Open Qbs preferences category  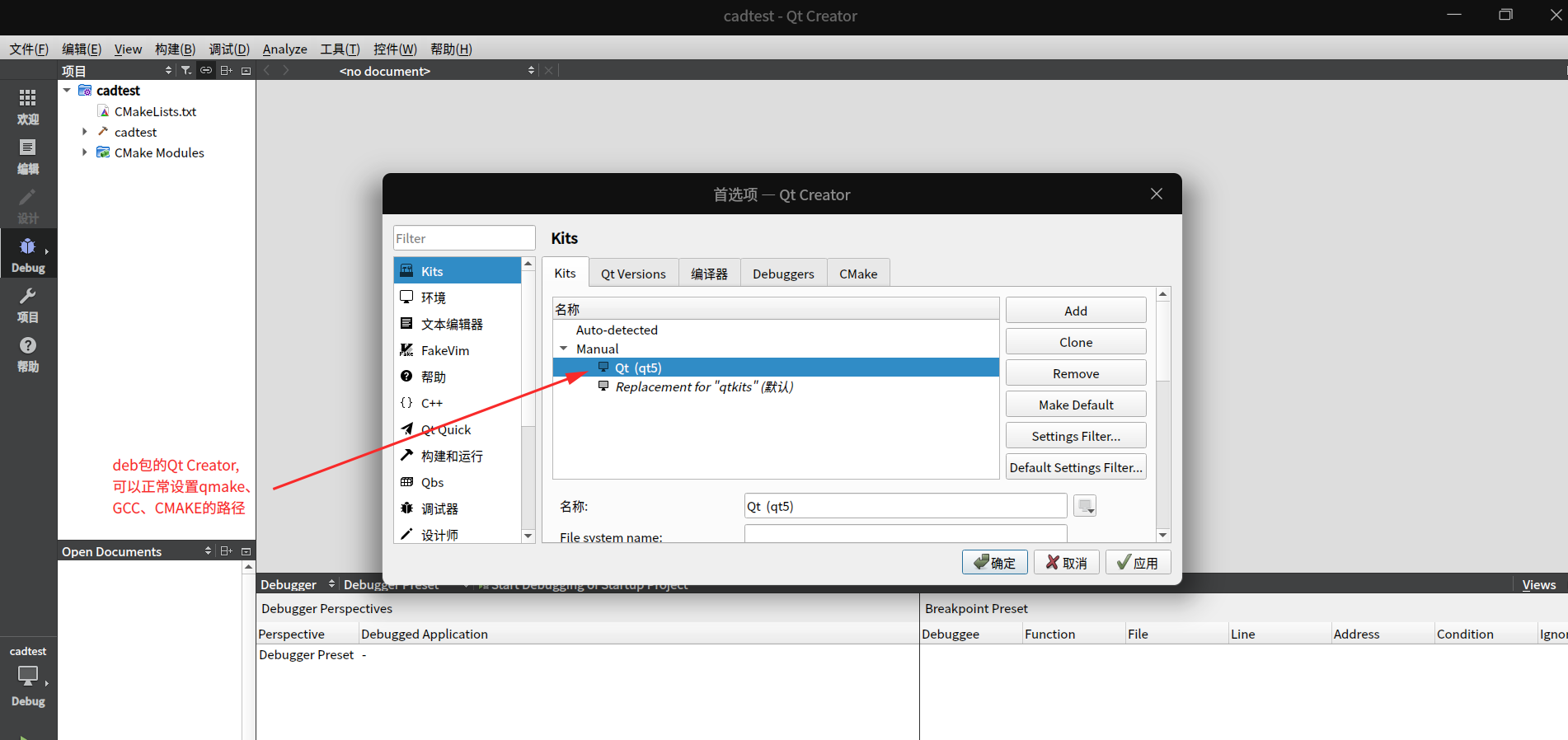pyautogui.click(x=458, y=482)
